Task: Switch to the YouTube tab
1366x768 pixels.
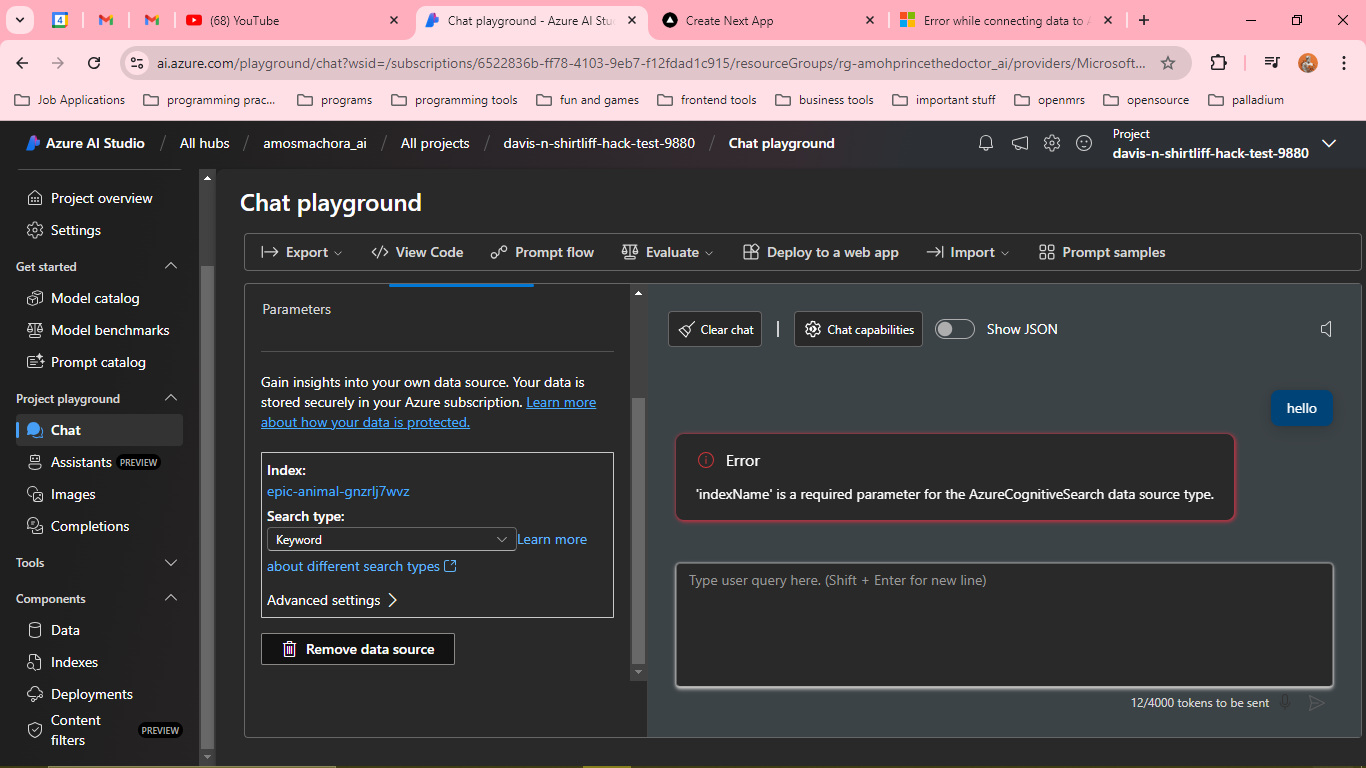Action: click(x=292, y=20)
